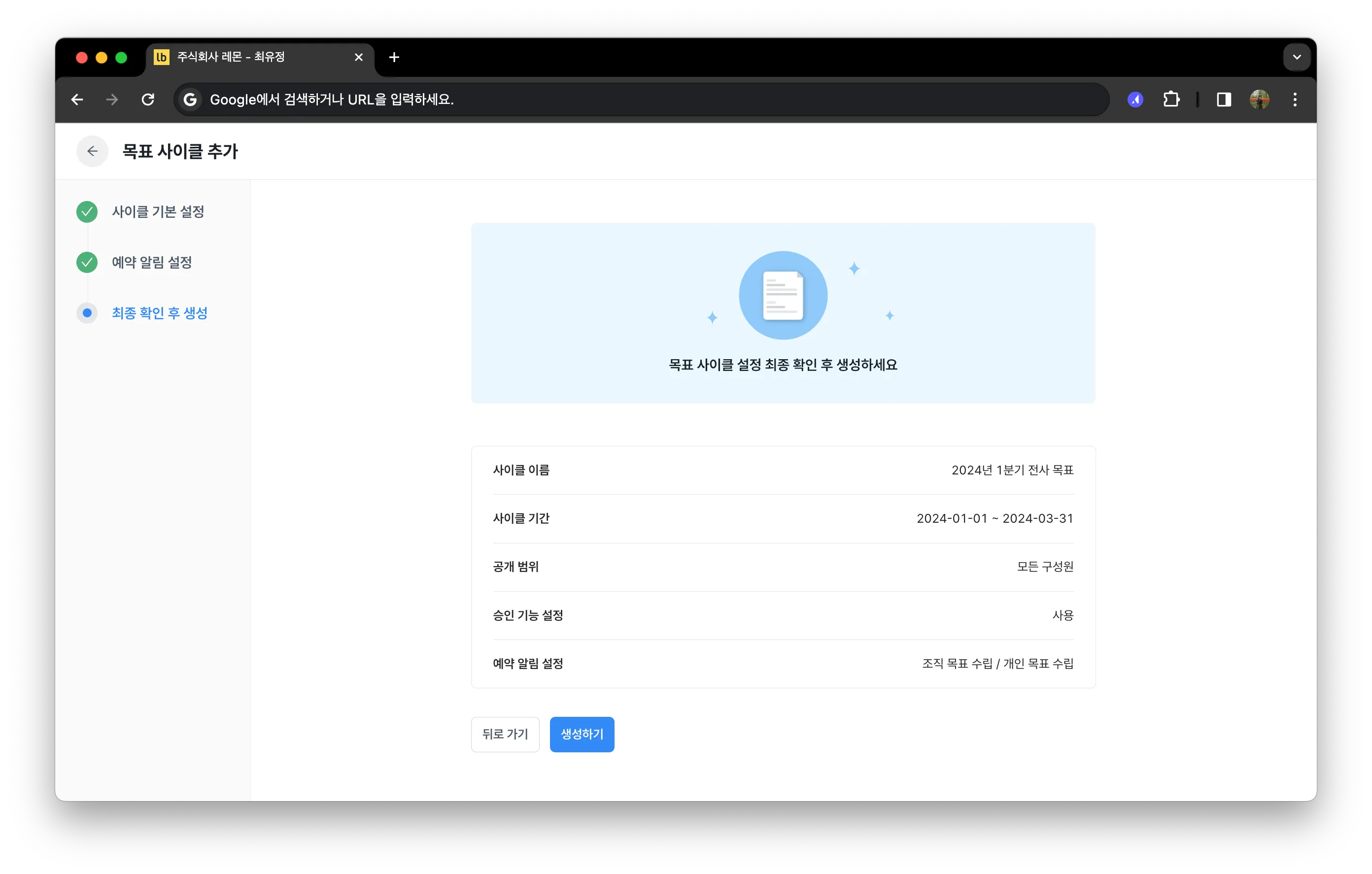Go to 사이클 기본 설정 step

coord(158,212)
